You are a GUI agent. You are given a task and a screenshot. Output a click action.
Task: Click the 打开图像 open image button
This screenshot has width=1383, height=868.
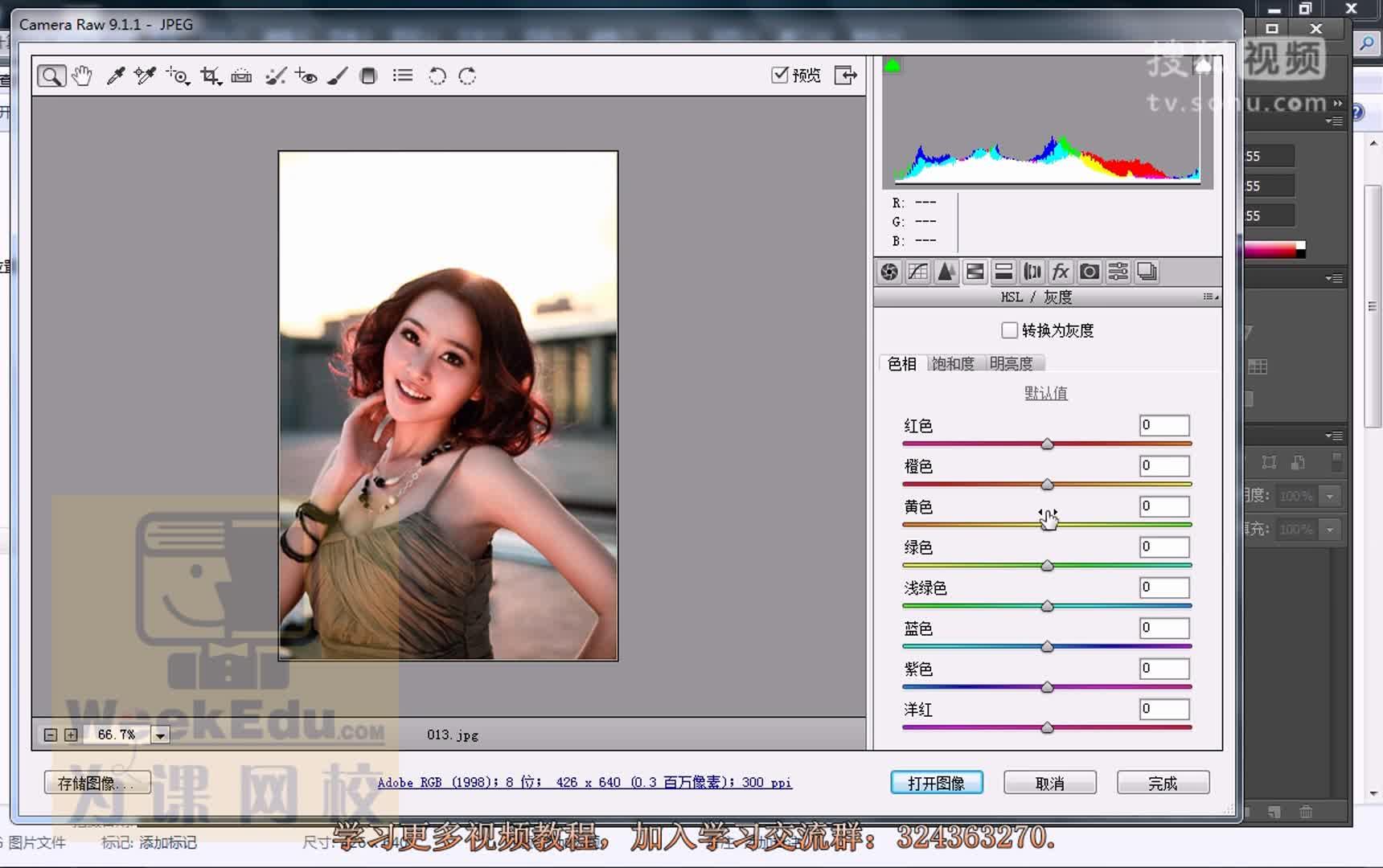(x=937, y=782)
